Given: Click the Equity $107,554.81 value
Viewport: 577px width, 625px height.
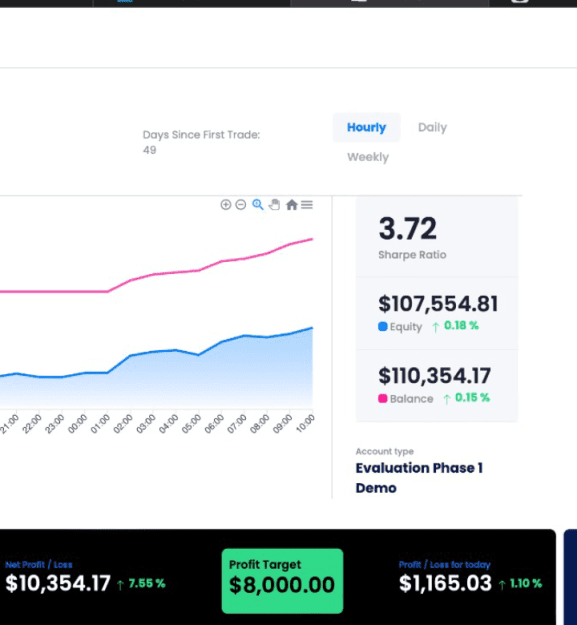Looking at the screenshot, I should 438,304.
